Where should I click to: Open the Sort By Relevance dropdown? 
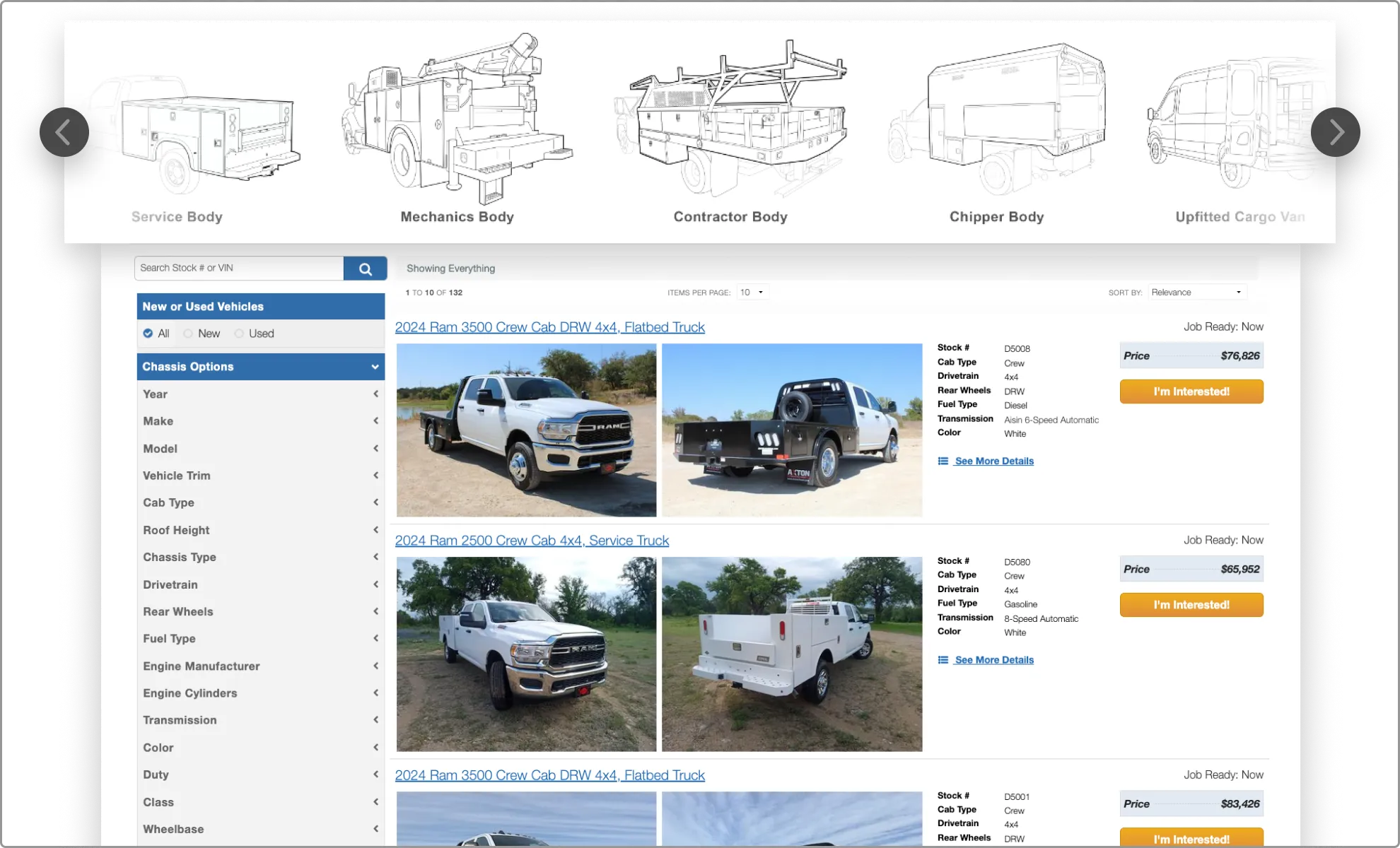pyautogui.click(x=1196, y=293)
